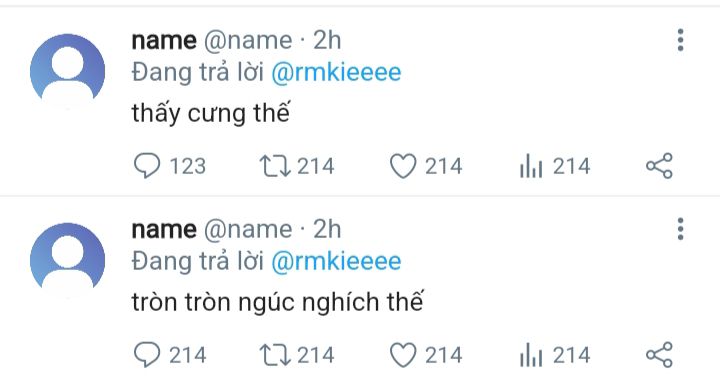
Task: Open more options on second tweet
Action: 681,229
